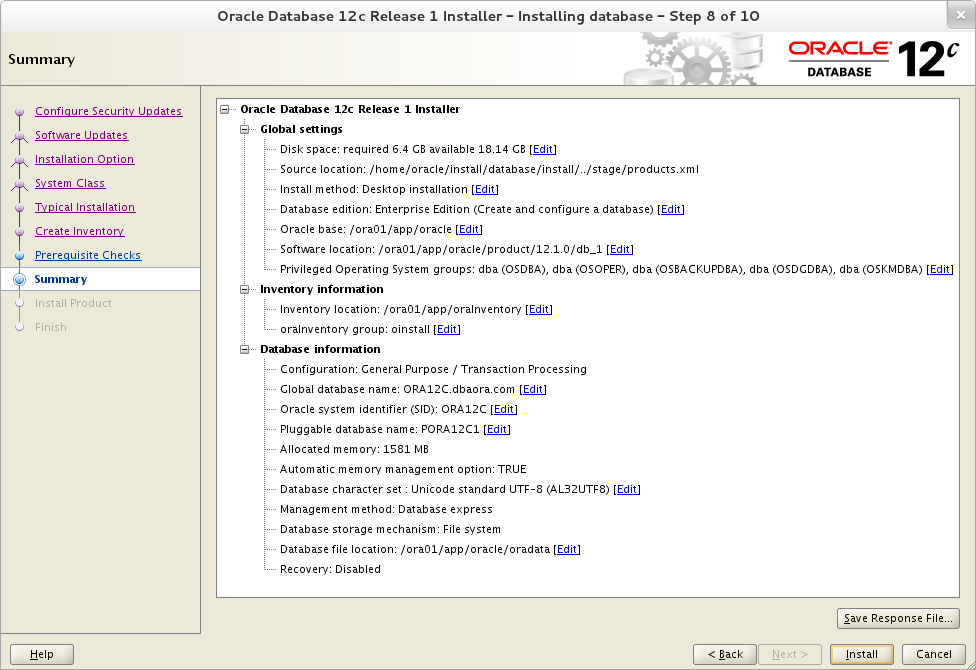Collapse the Global settings section
Screen dimensions: 976x670
pos(245,130)
